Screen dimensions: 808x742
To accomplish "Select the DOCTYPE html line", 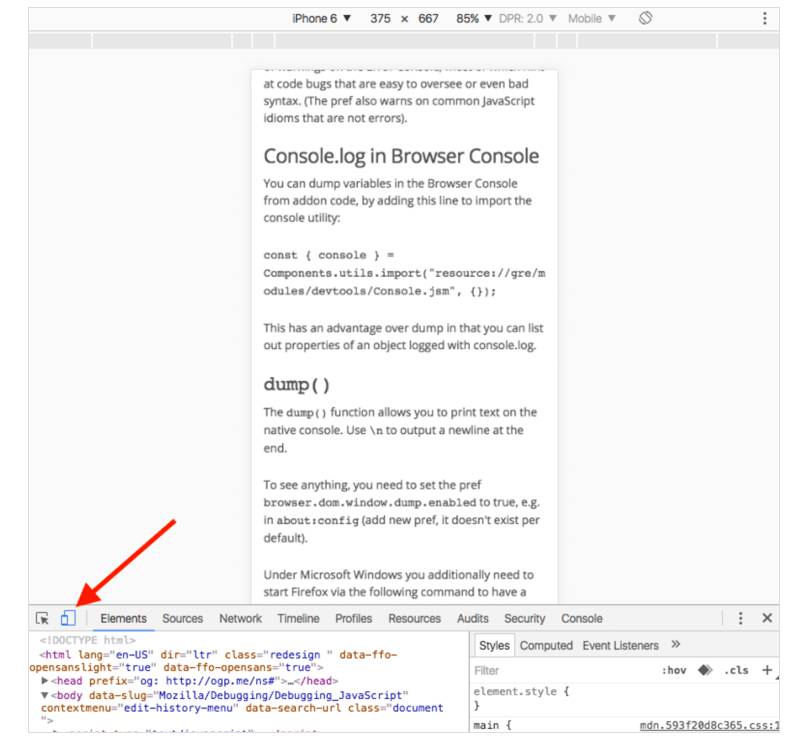I will pos(88,640).
